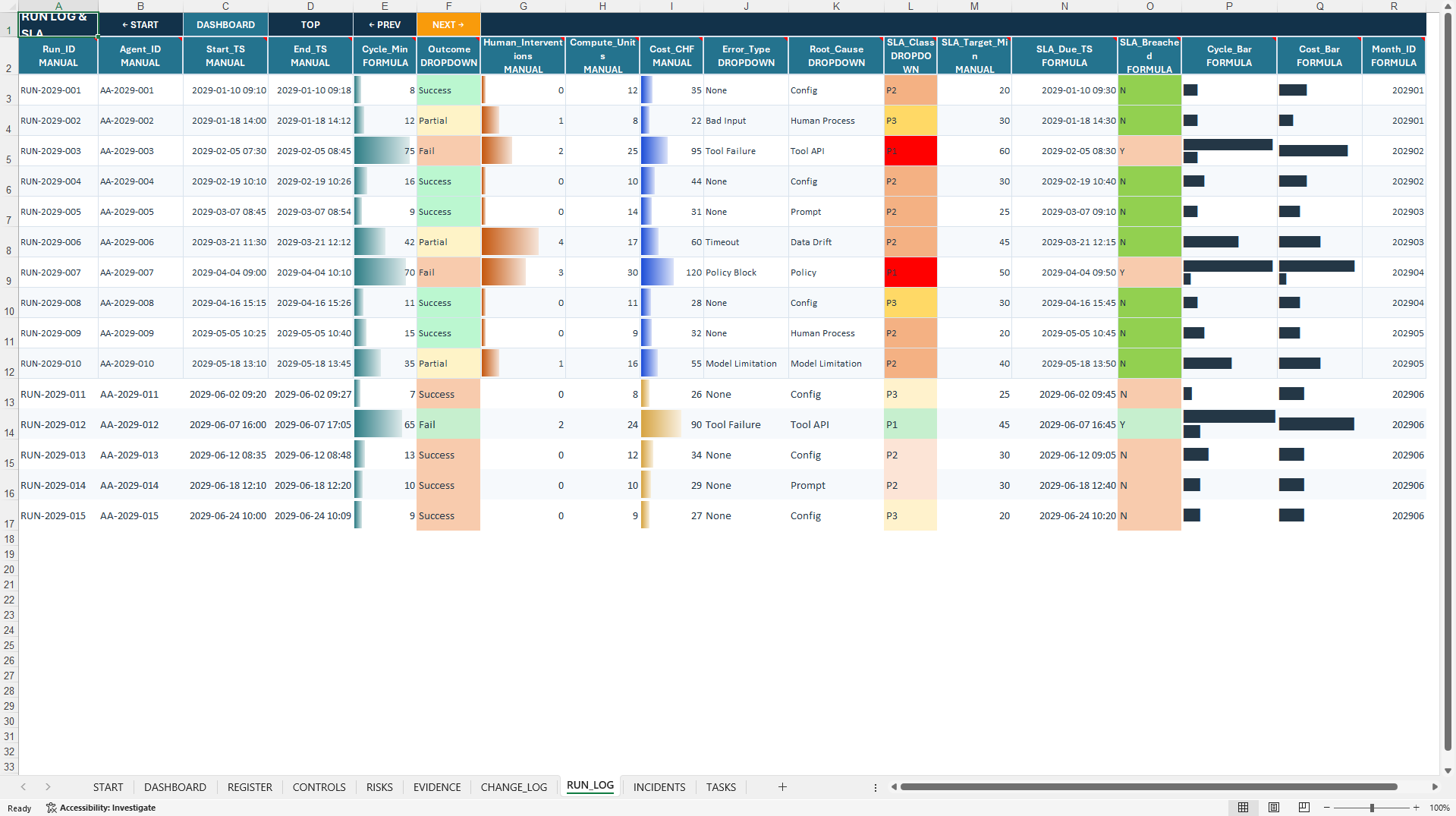Select Month_ID cell in RUN-2029-015 row

(1394, 515)
